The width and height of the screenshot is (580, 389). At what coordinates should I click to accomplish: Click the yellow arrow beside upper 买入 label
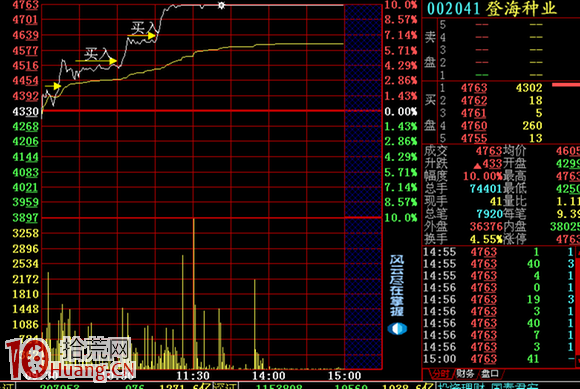[x=142, y=35]
